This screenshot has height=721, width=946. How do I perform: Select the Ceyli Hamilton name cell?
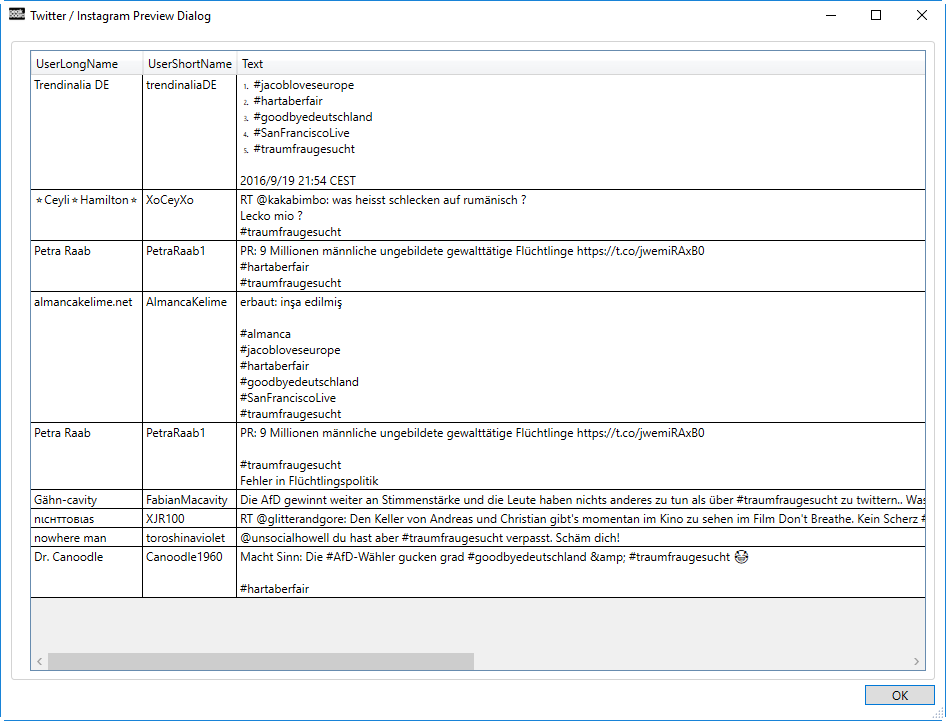pyautogui.click(x=86, y=215)
